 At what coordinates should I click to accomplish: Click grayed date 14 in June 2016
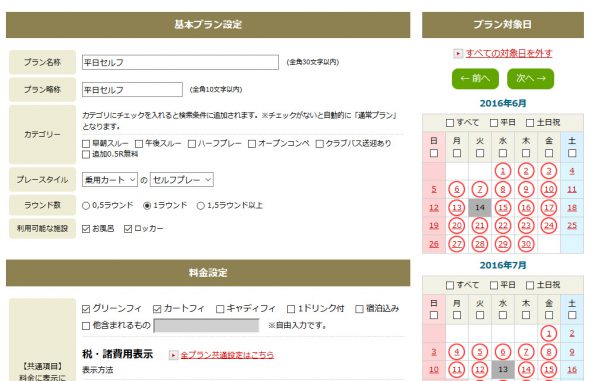point(480,207)
